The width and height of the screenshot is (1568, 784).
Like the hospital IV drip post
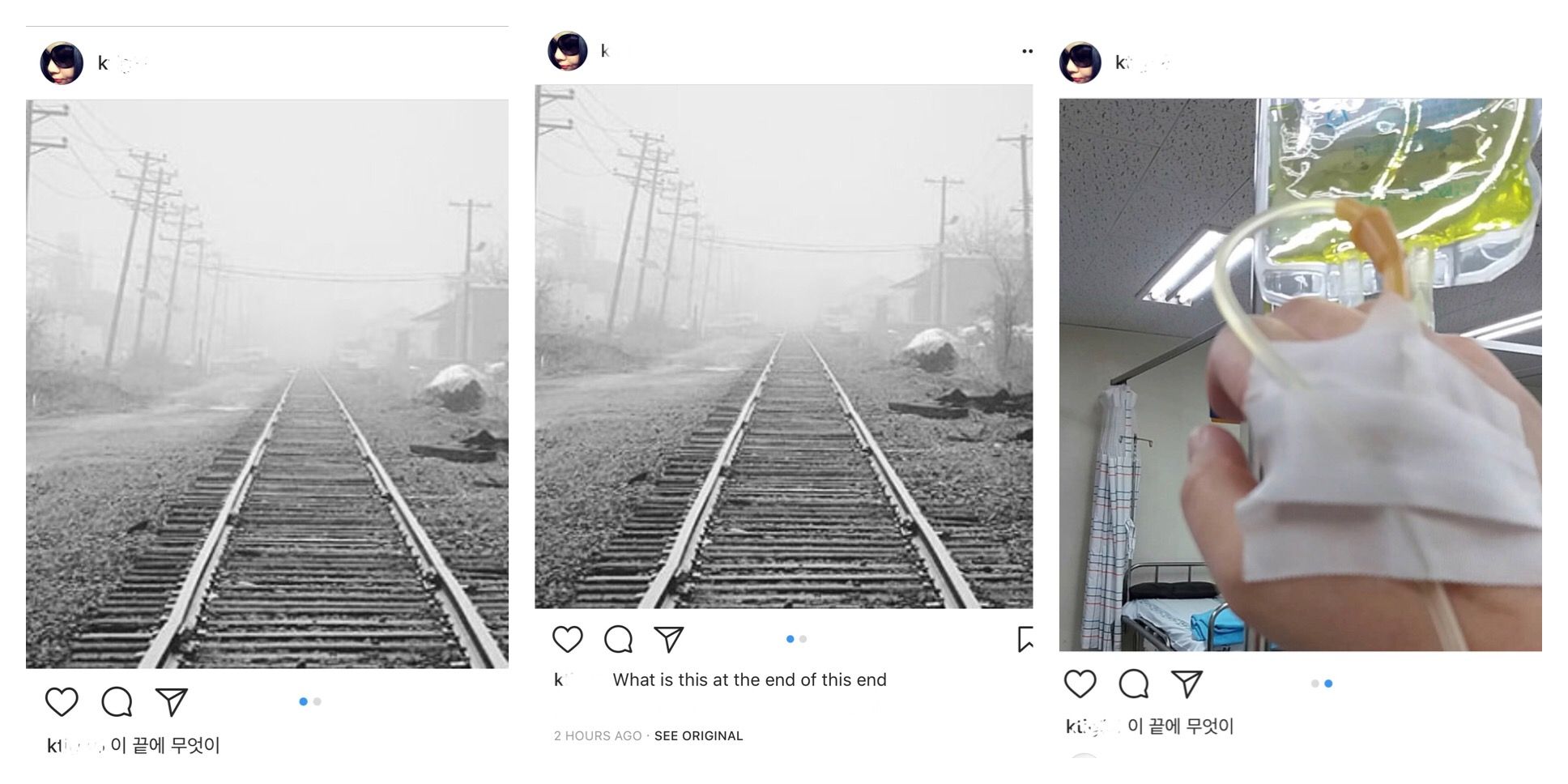1080,684
